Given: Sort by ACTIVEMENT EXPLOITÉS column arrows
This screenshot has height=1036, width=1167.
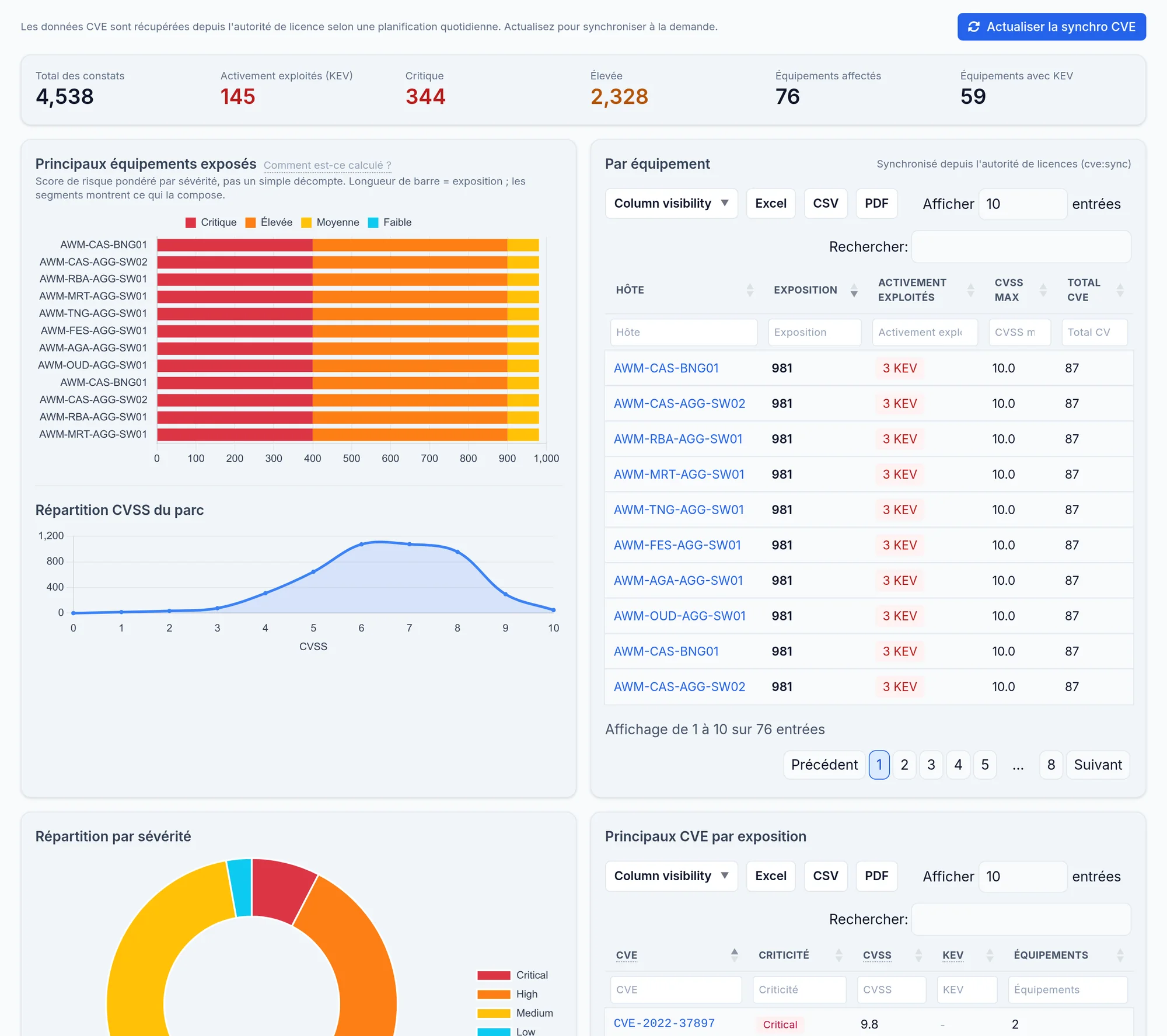Looking at the screenshot, I should [970, 290].
